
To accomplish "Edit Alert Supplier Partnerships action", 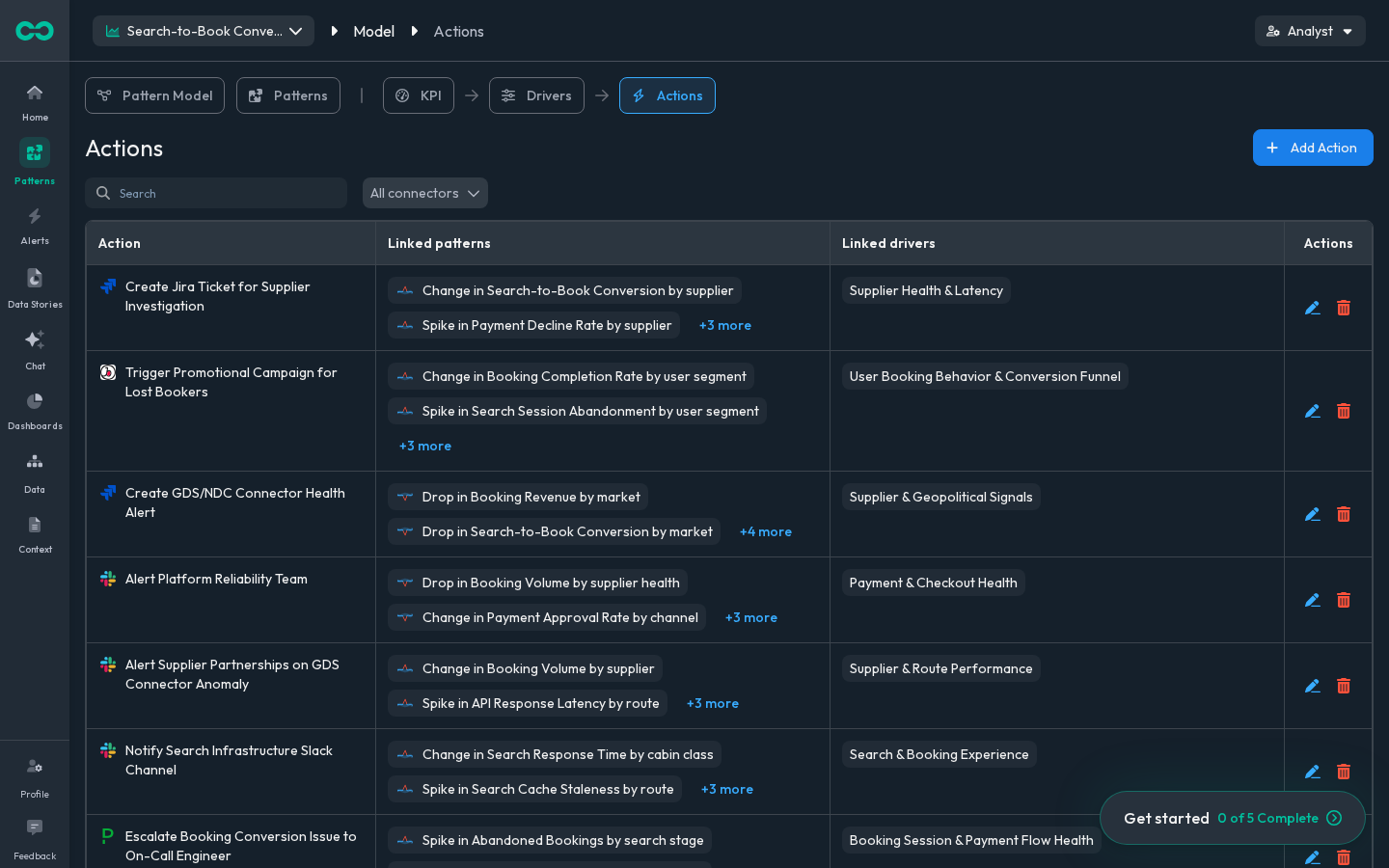I will (x=1313, y=686).
